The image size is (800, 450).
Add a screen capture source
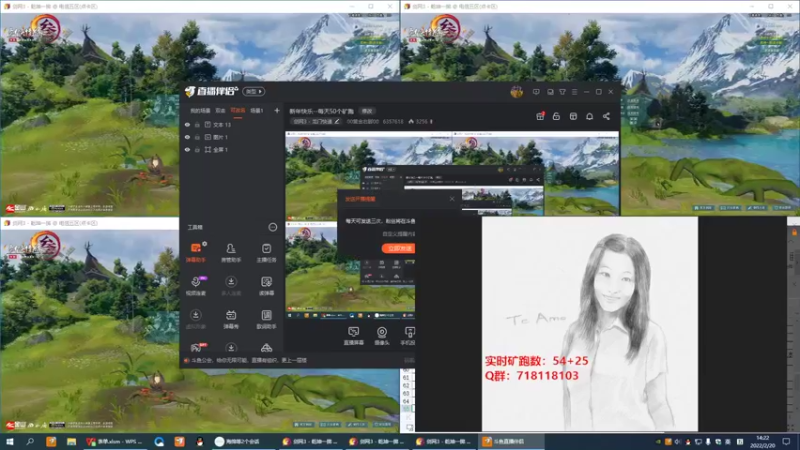click(x=354, y=336)
